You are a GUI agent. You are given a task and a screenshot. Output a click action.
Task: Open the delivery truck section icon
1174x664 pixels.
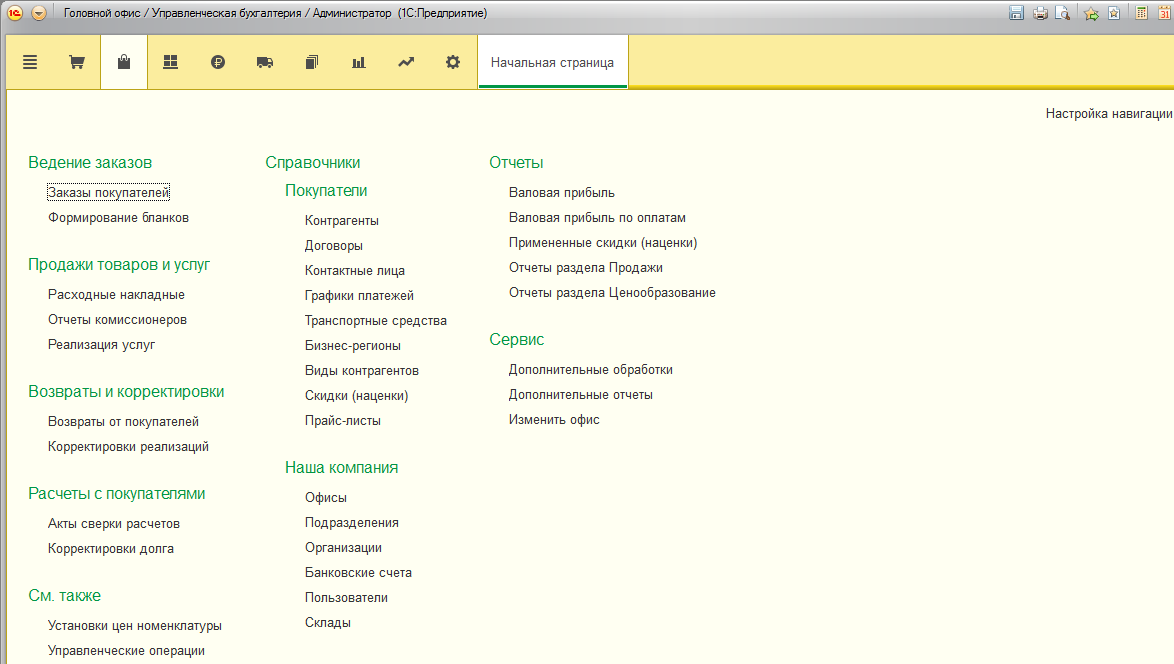point(265,62)
